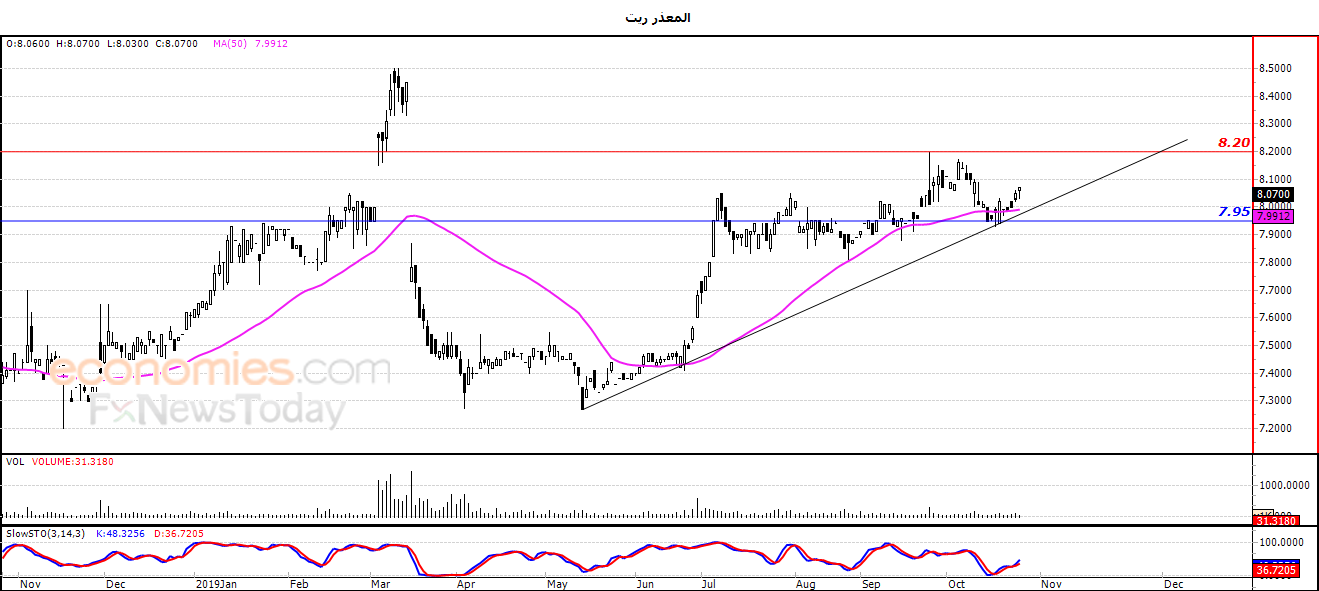Viewport: 1319px width, 591px height.
Task: Click the "8.5000" price axis label
Action: tap(1275, 69)
